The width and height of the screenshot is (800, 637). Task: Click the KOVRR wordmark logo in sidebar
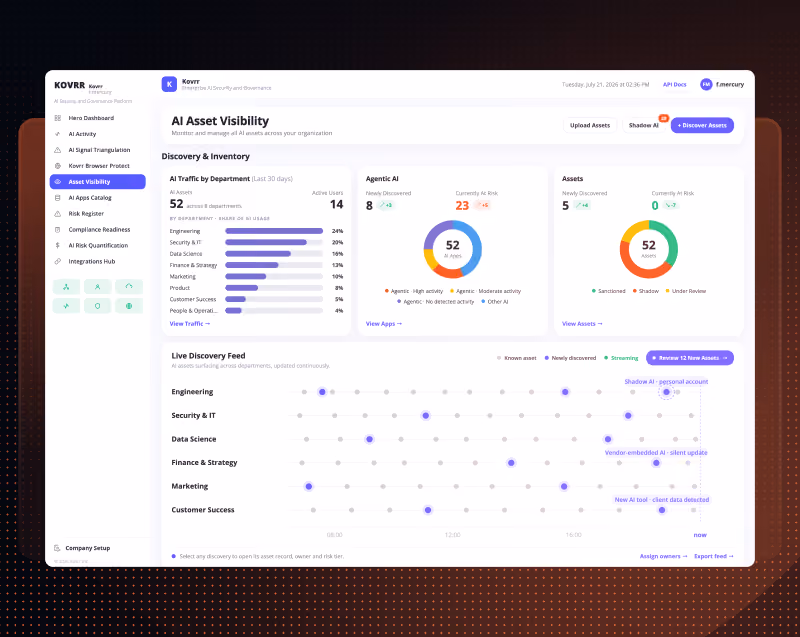[69, 85]
